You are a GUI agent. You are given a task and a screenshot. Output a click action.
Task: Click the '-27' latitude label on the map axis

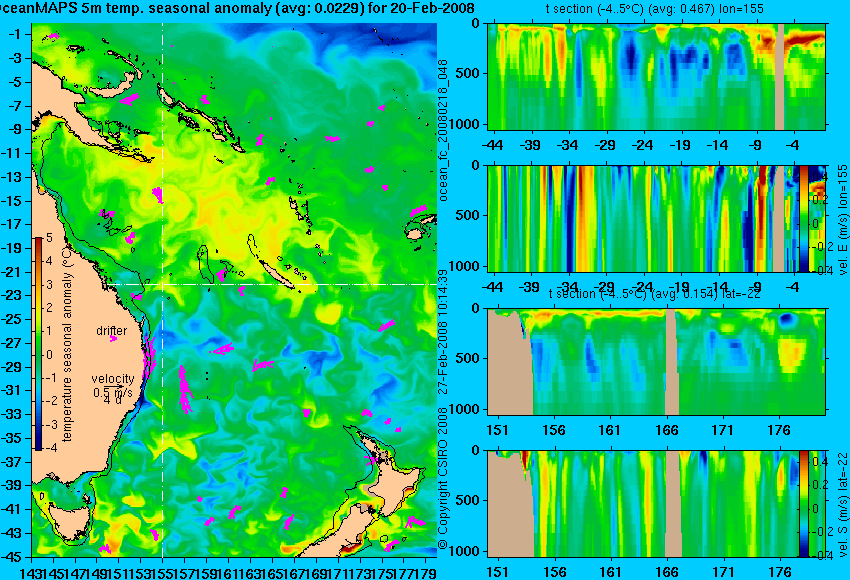click(12, 343)
